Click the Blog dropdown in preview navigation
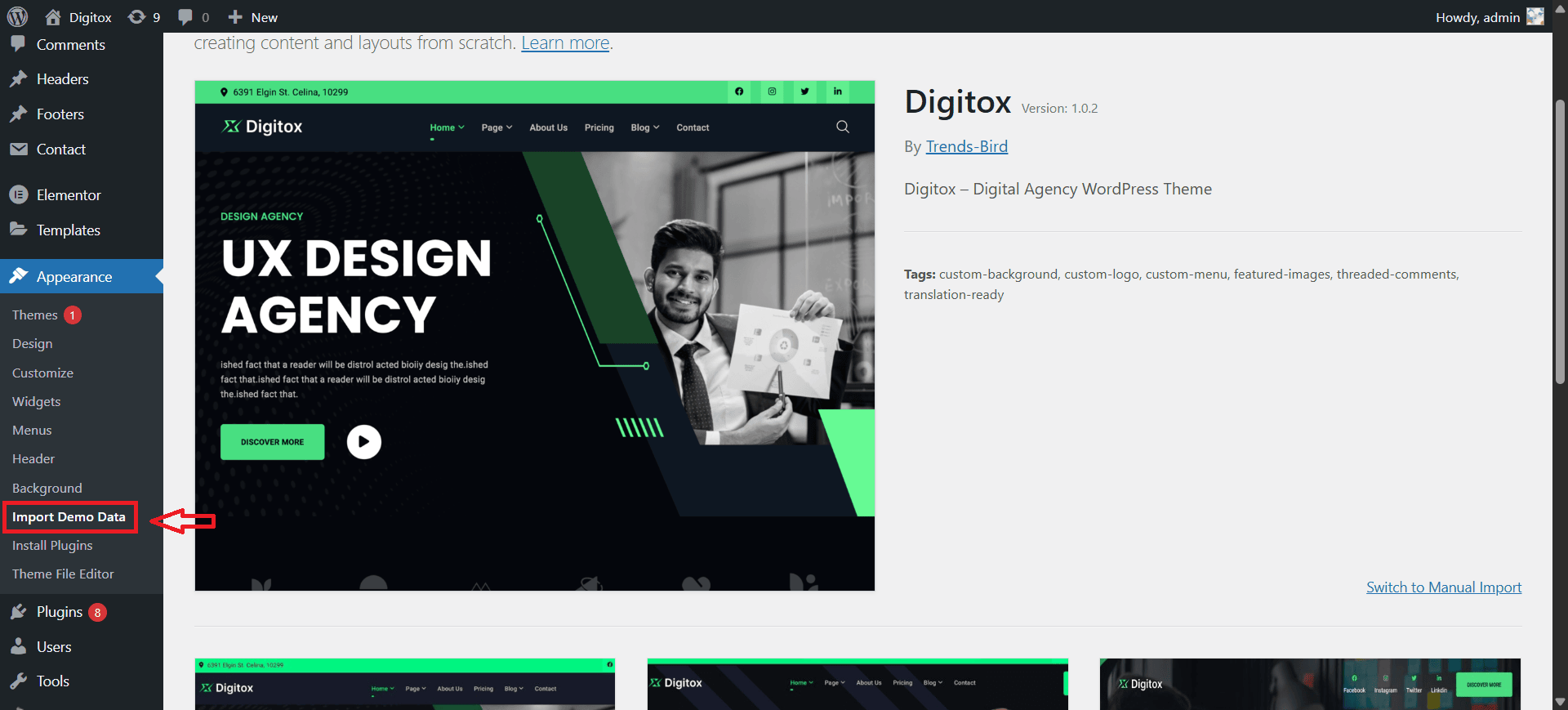This screenshot has width=1568, height=710. tap(644, 127)
